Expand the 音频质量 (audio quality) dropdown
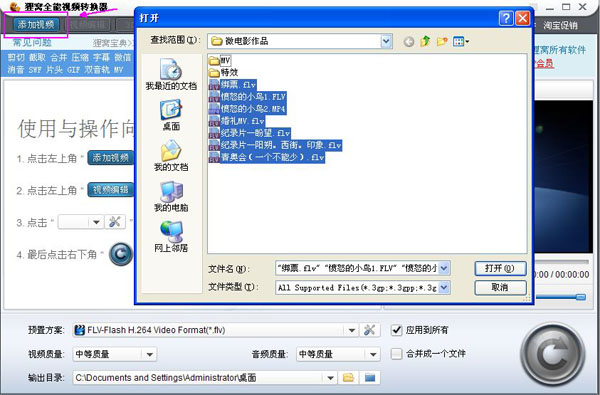The image size is (600, 395). click(x=373, y=354)
